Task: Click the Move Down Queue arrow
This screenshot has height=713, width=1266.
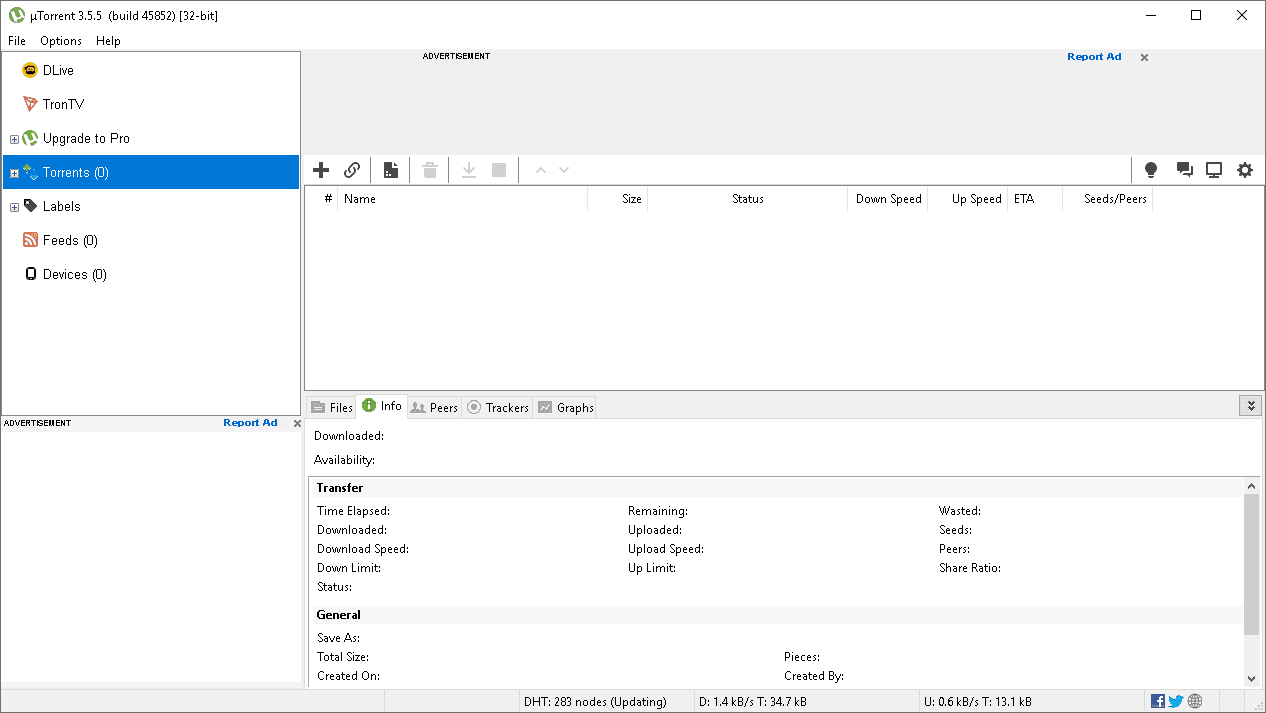Action: 564,170
